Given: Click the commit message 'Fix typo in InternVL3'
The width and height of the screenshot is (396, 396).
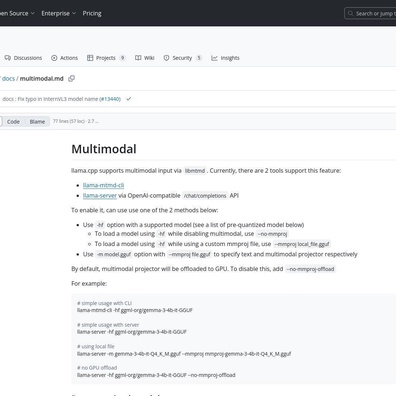Looking at the screenshot, I should (50, 99).
